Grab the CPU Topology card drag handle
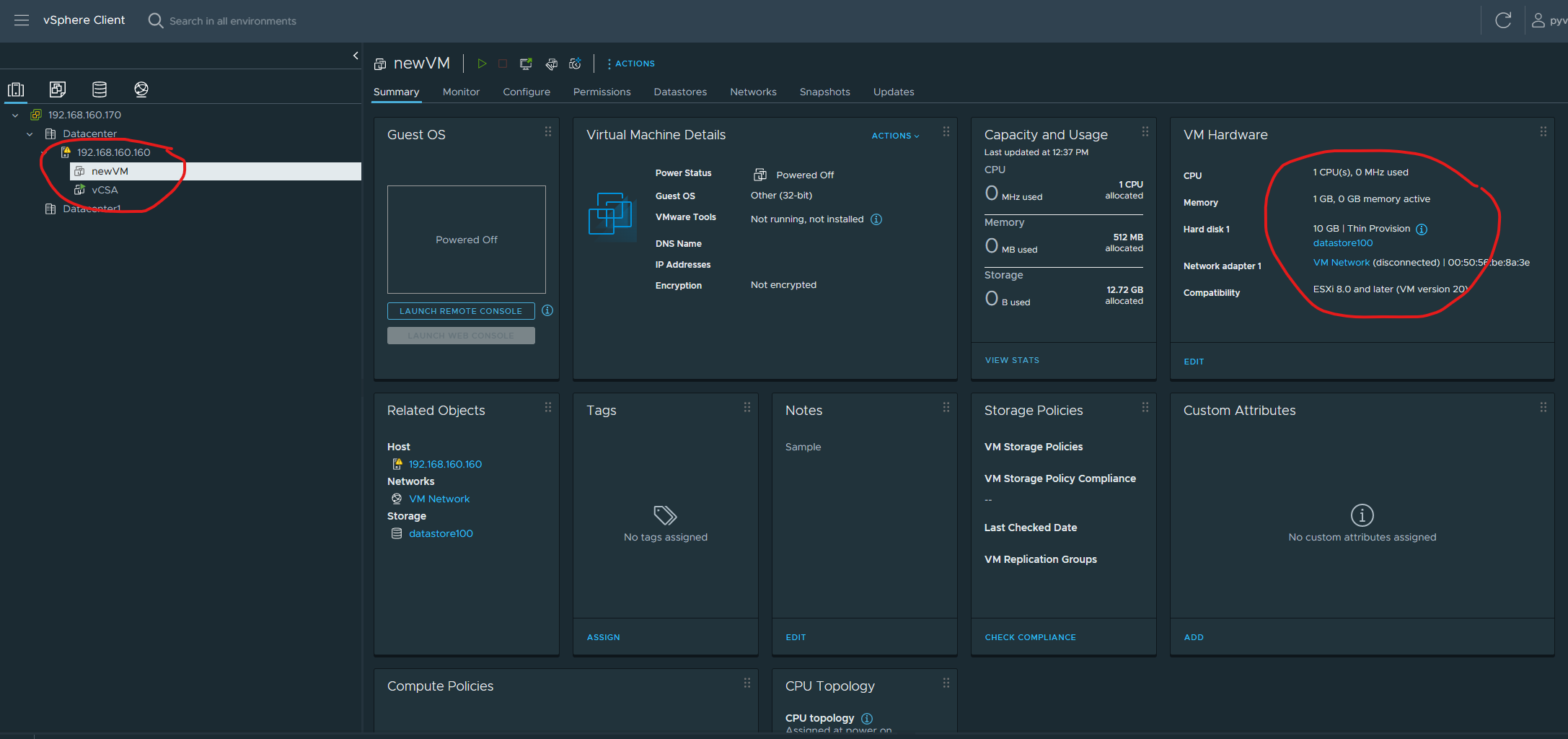1568x739 pixels. coord(946,683)
